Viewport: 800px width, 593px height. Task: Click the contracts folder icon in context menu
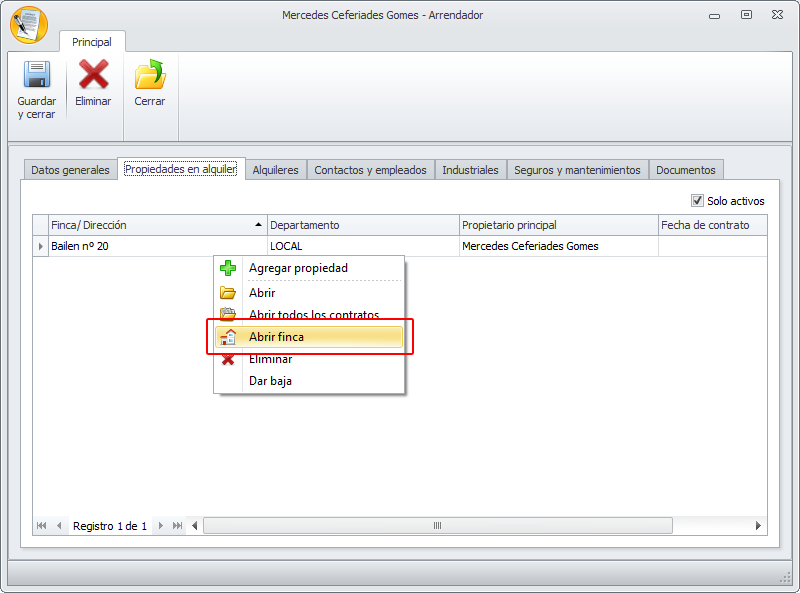click(x=228, y=314)
